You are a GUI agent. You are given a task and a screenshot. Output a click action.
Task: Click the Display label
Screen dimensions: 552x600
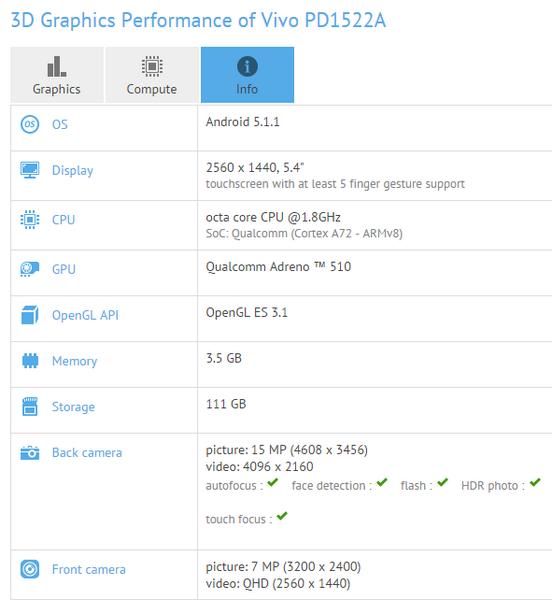73,170
